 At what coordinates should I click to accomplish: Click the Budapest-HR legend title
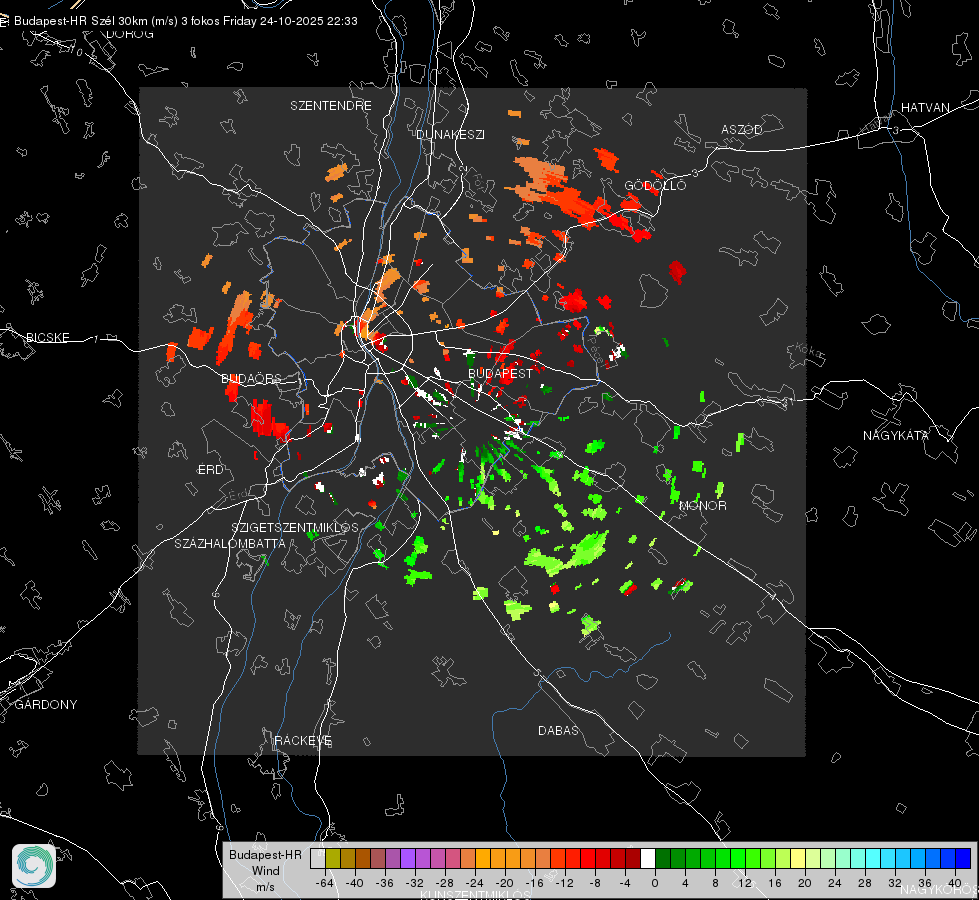coord(265,855)
